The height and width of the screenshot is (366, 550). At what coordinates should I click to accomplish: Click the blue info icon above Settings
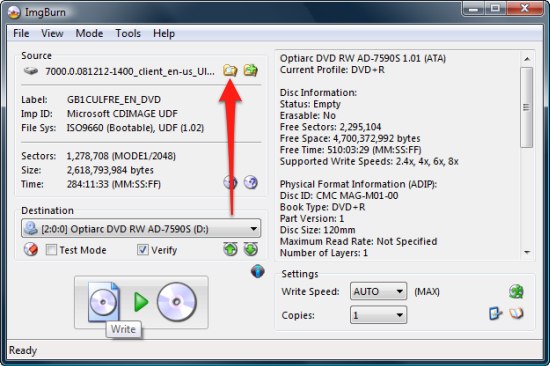point(257,271)
